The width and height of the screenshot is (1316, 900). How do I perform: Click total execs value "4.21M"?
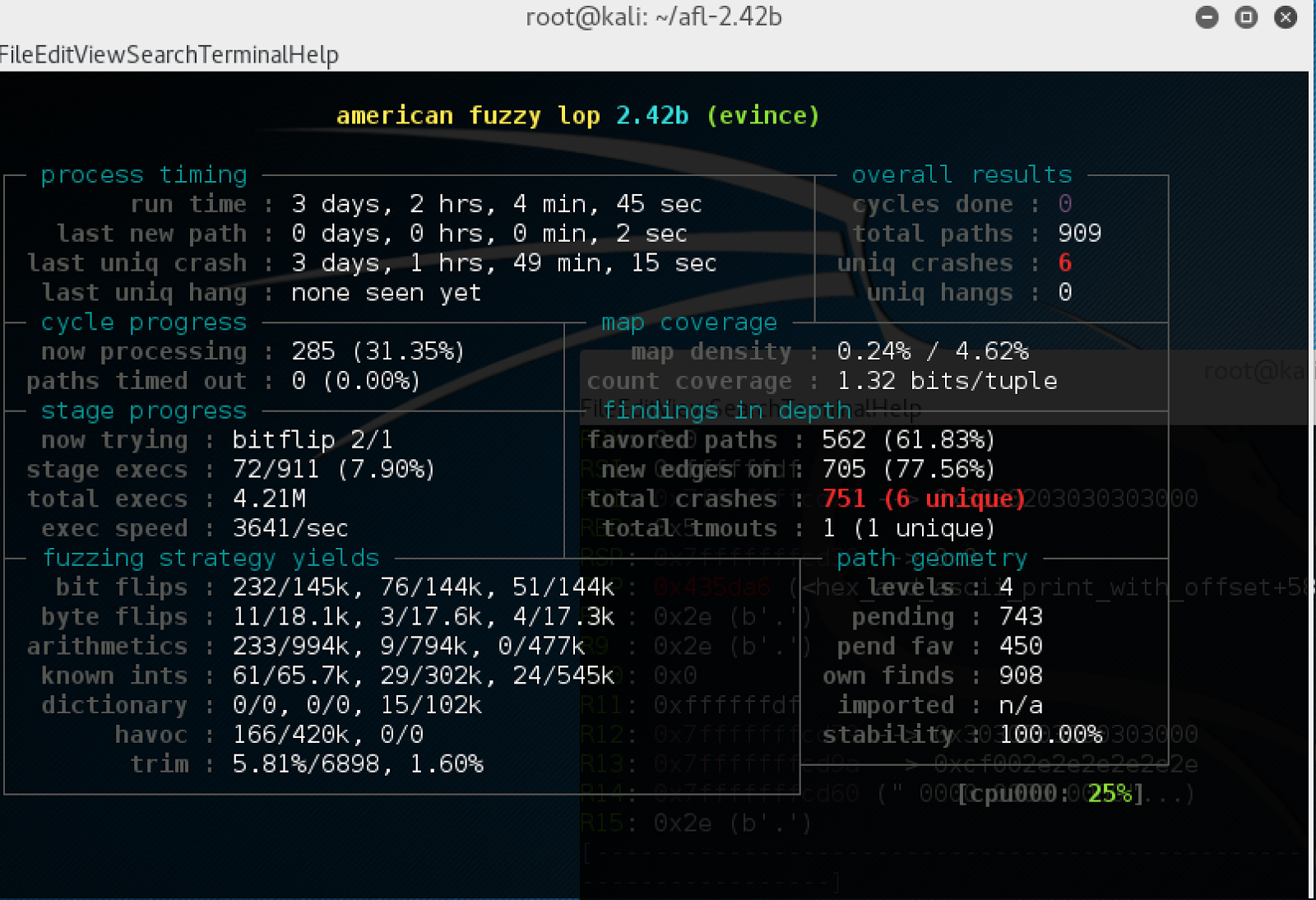(269, 499)
